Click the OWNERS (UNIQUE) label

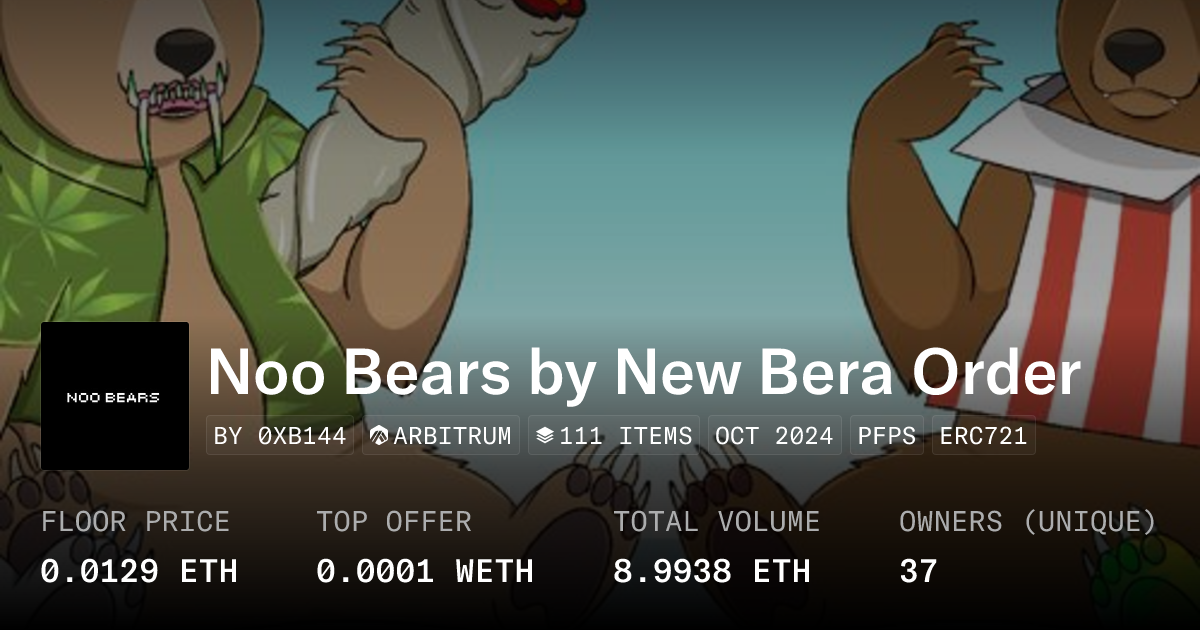pyautogui.click(x=1027, y=522)
